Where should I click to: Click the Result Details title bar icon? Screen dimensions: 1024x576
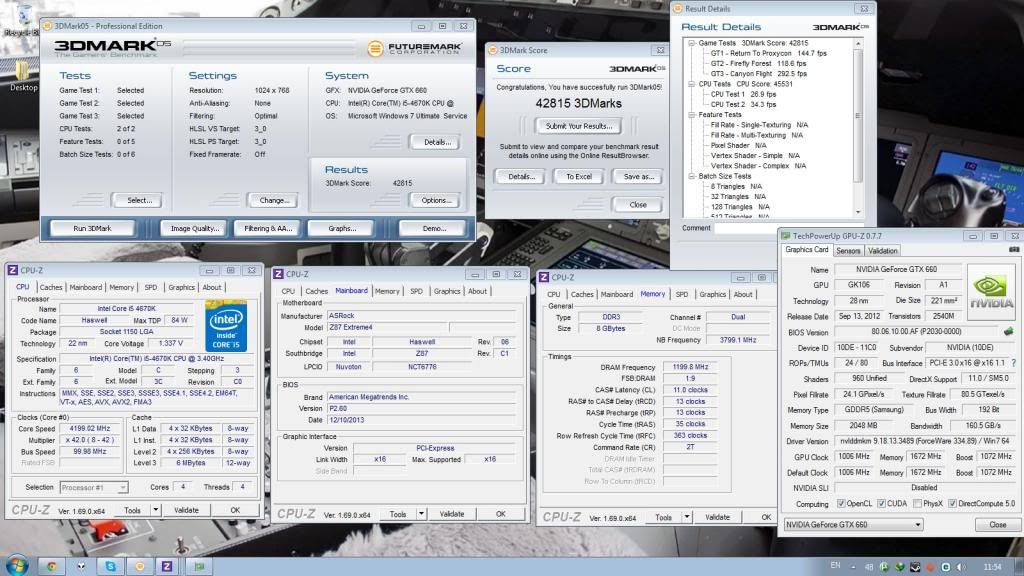678,8
